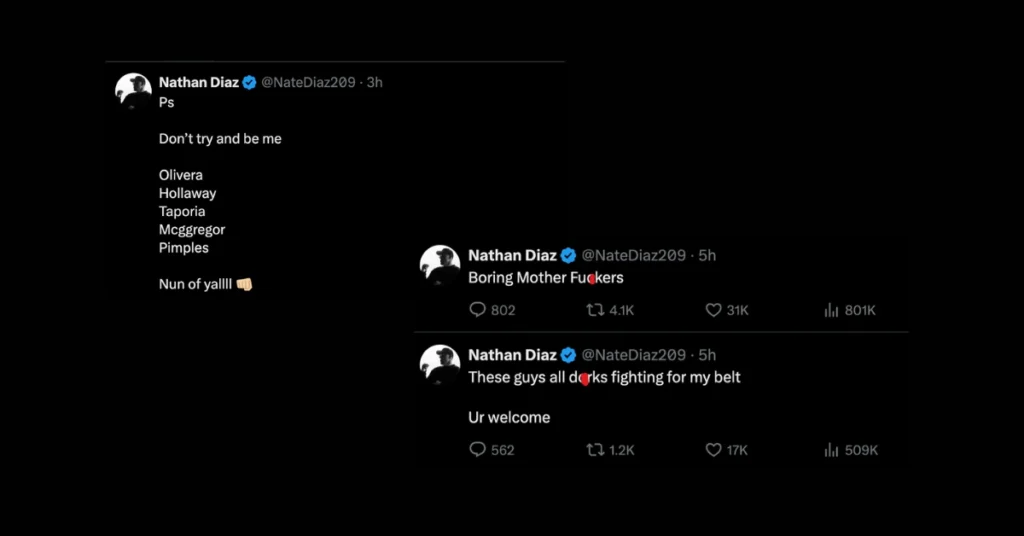Click Nathan Diaz name on "These guys" tweet
Screen dimensions: 1024x536
513,355
